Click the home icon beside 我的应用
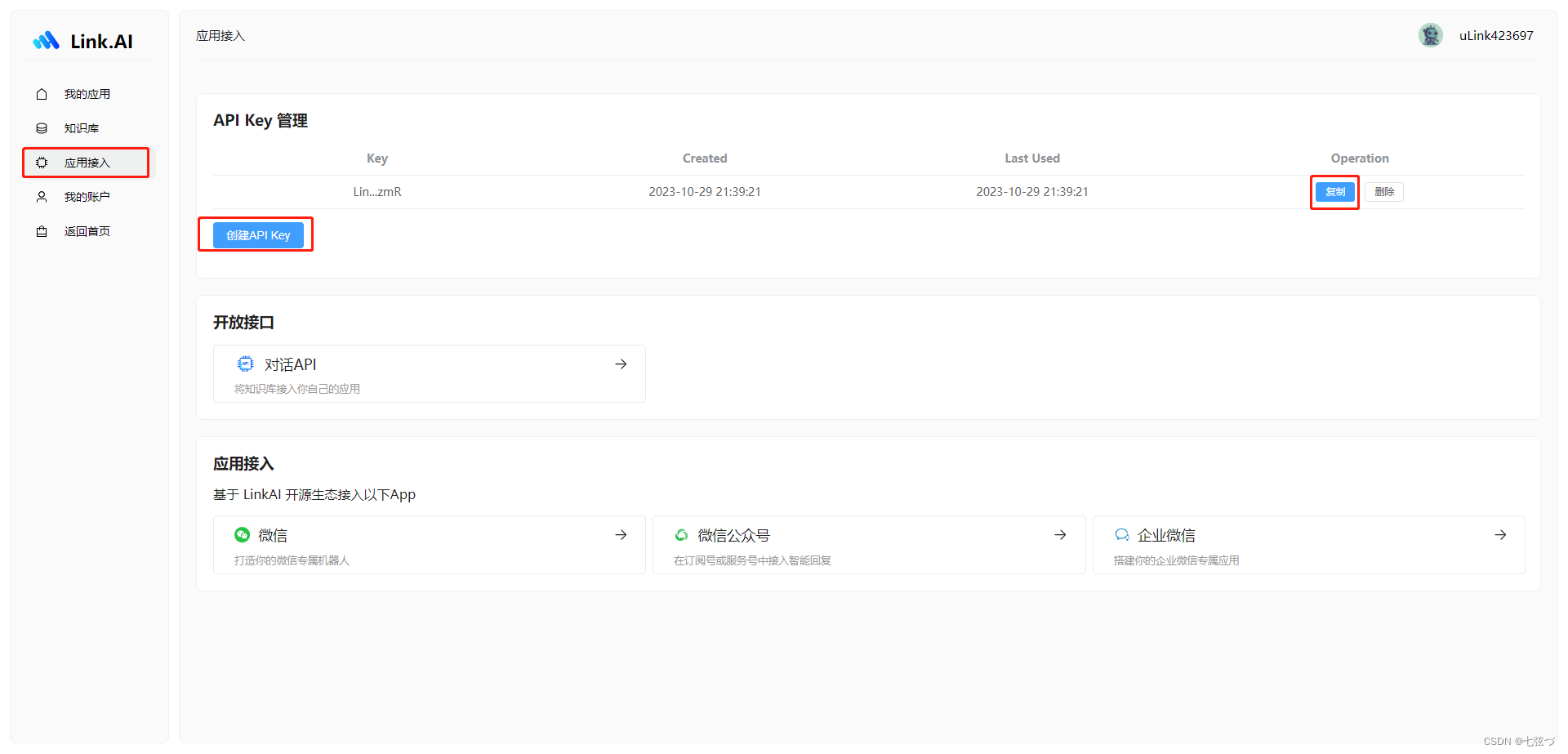 coord(42,95)
